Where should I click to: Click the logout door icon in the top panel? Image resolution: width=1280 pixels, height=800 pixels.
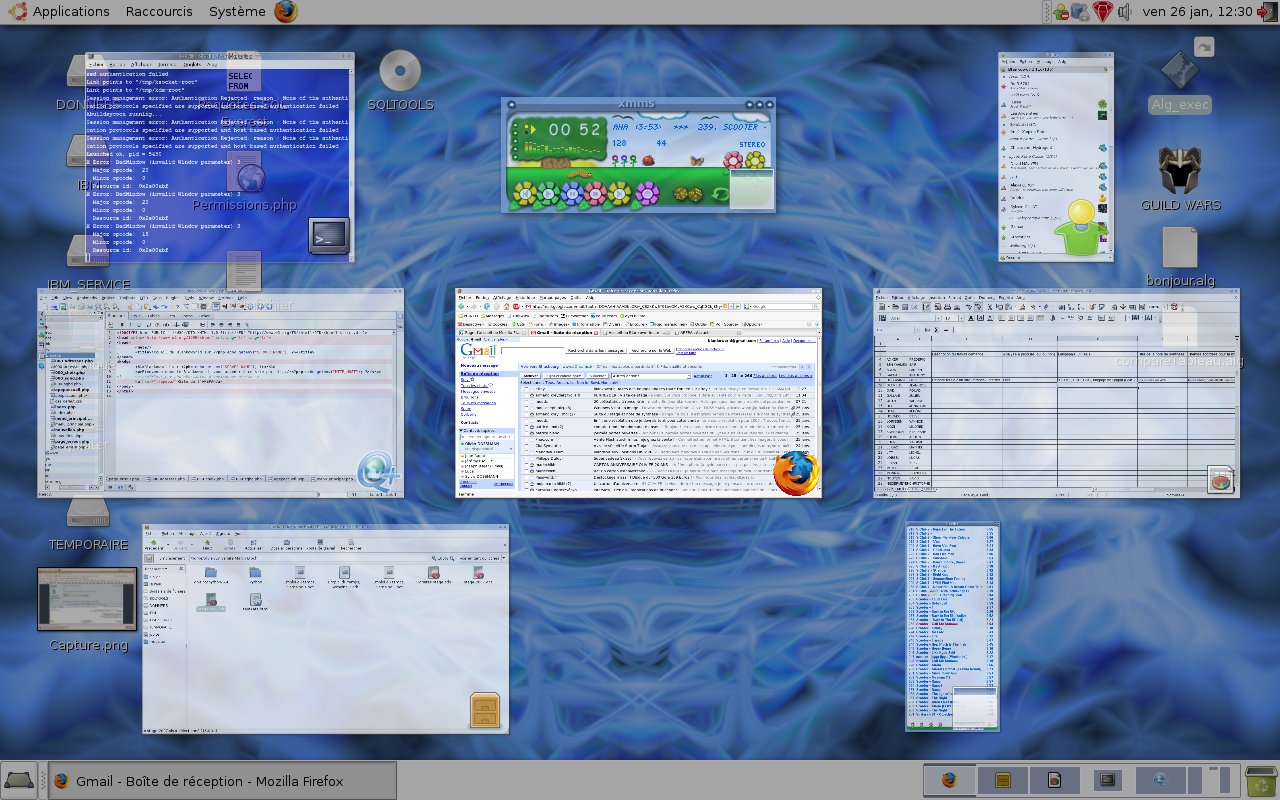pyautogui.click(x=1267, y=12)
